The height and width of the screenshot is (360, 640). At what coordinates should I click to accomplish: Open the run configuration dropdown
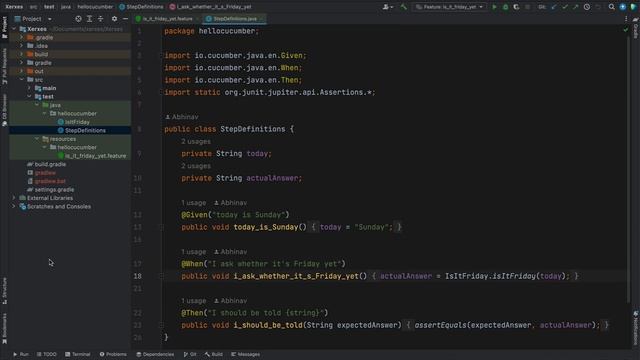pos(449,7)
